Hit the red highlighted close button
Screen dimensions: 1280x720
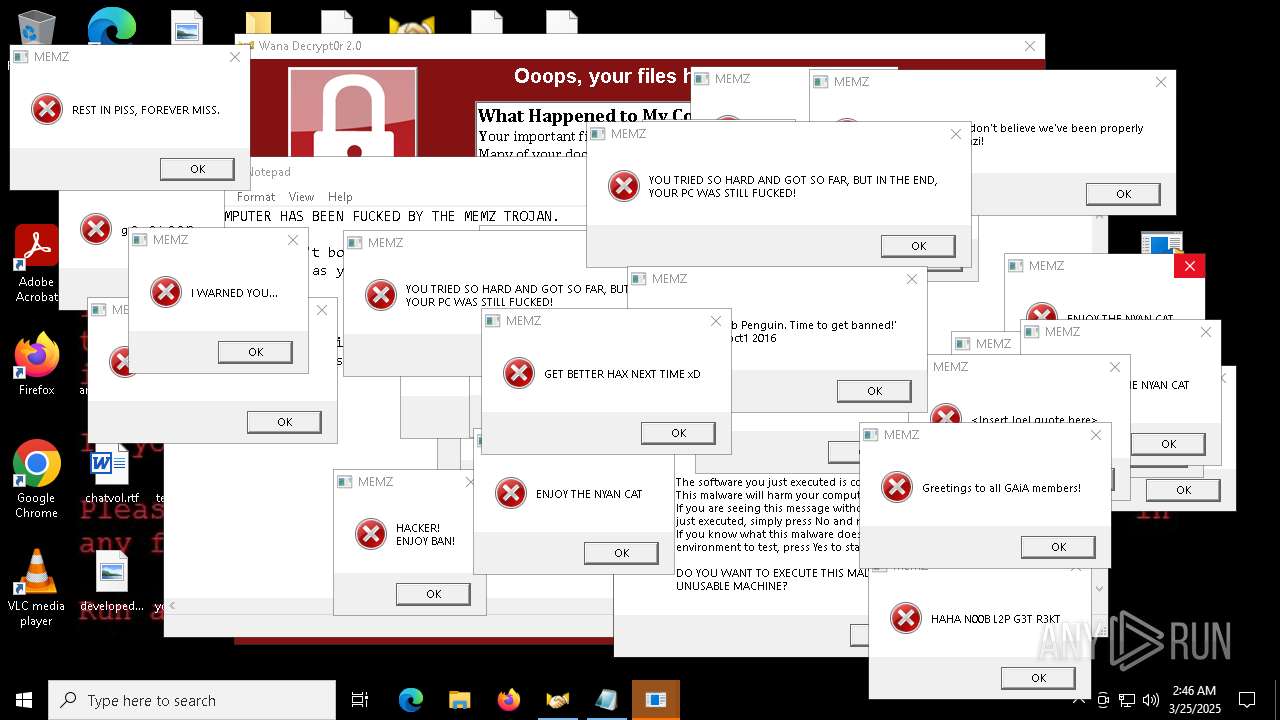(x=1189, y=266)
